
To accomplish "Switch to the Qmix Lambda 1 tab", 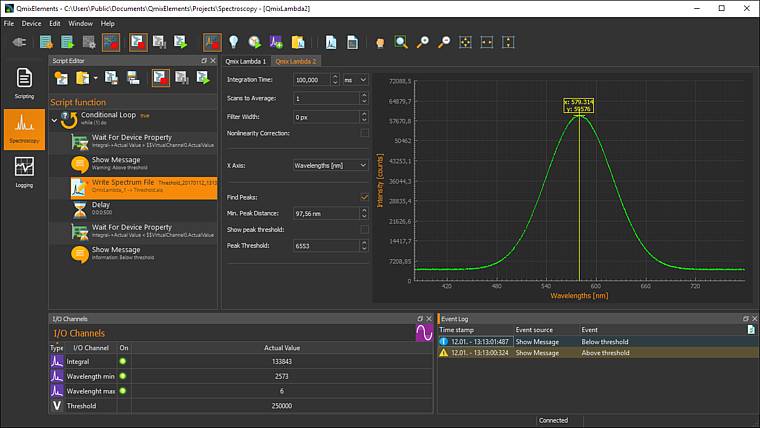I will tap(246, 61).
